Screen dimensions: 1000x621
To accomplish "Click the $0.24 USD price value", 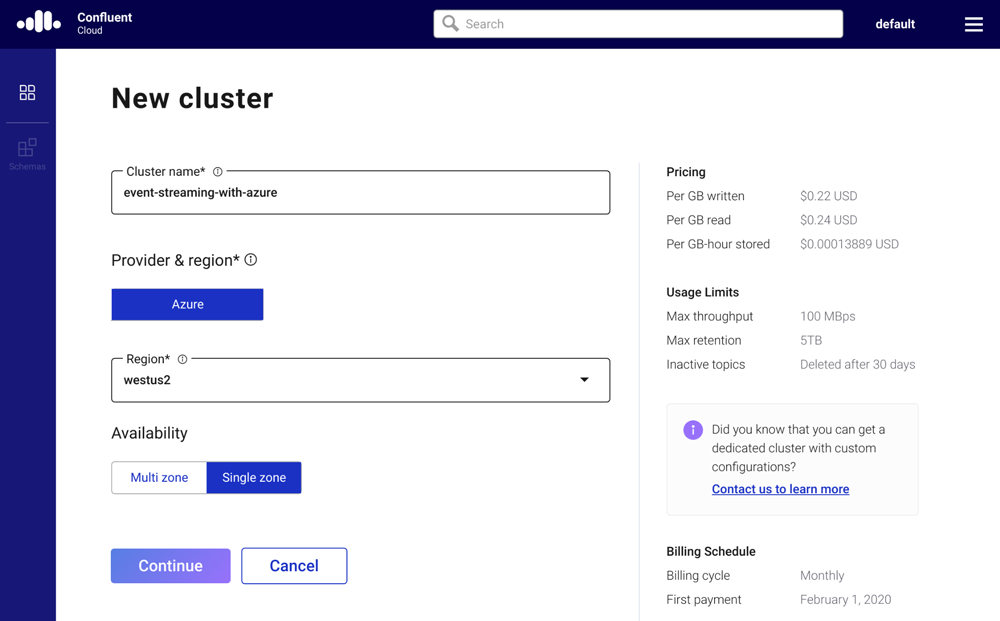I will [x=828, y=220].
